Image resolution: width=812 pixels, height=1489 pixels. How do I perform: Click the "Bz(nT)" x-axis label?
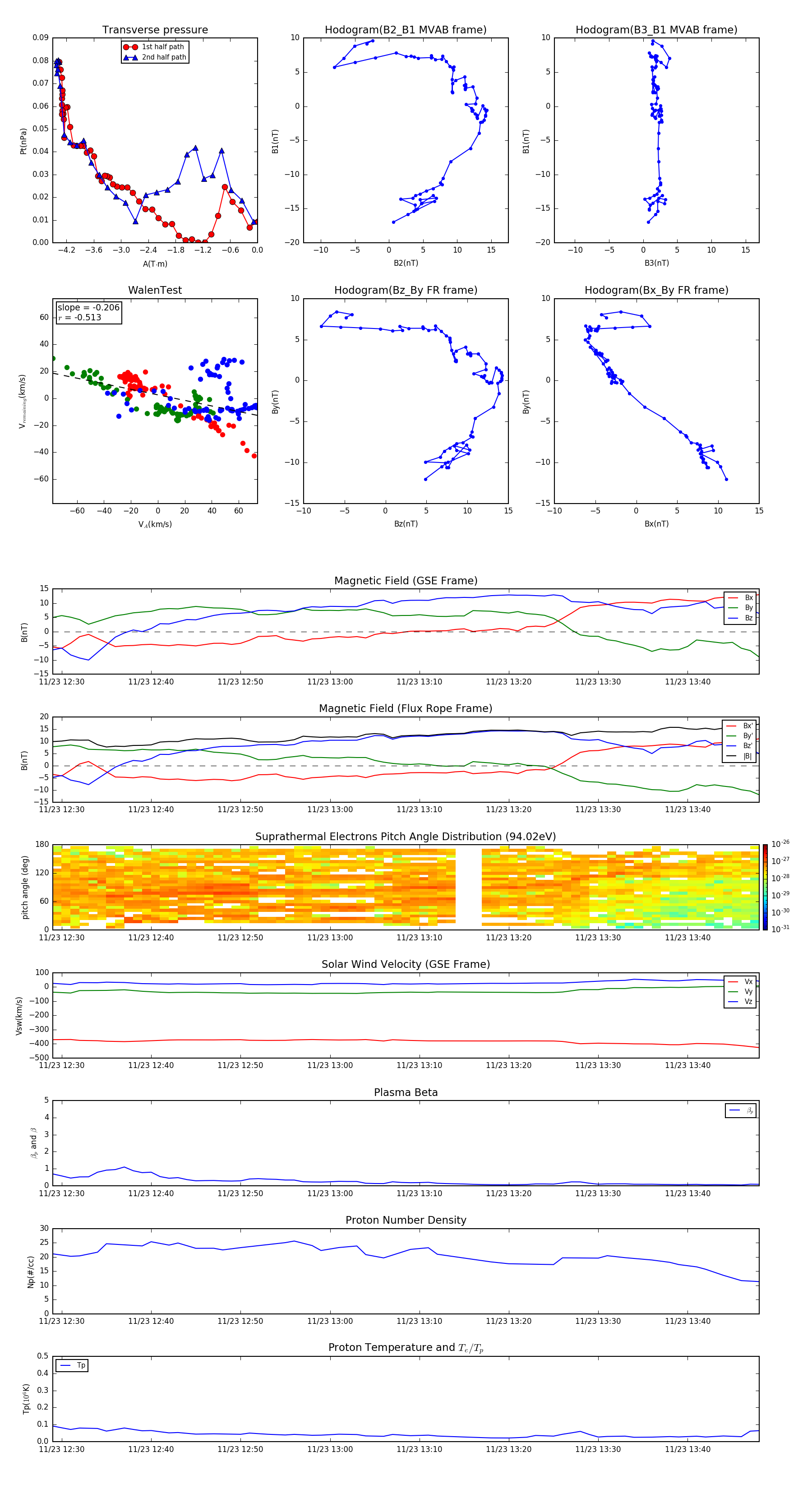tap(406, 524)
